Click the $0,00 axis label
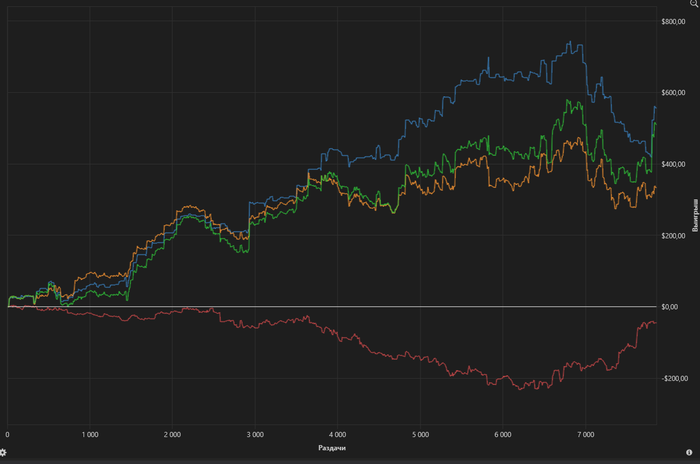 (x=670, y=307)
